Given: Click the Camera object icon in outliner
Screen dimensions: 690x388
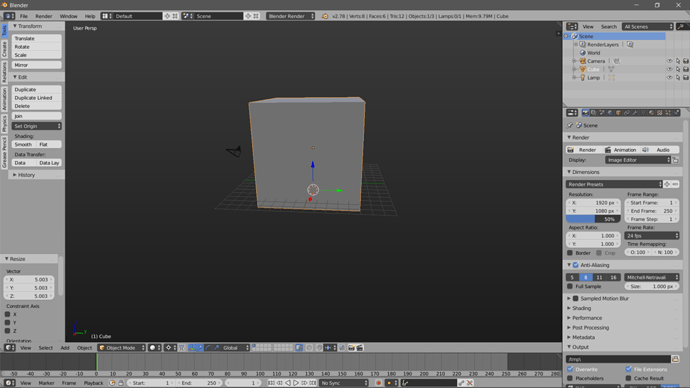Looking at the screenshot, I should pos(583,61).
